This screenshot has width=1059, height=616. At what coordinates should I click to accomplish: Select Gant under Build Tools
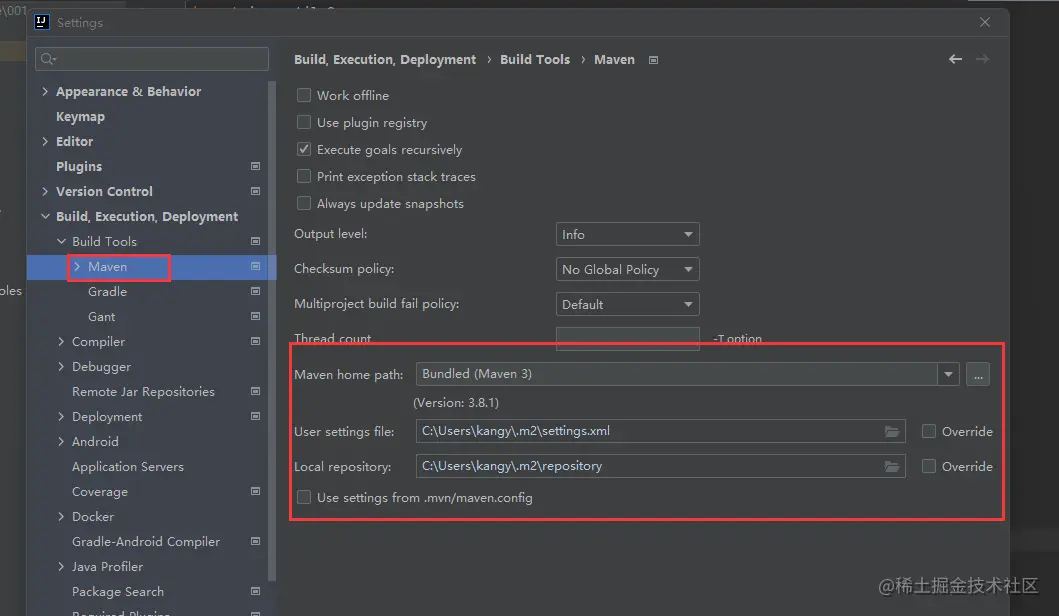101,316
